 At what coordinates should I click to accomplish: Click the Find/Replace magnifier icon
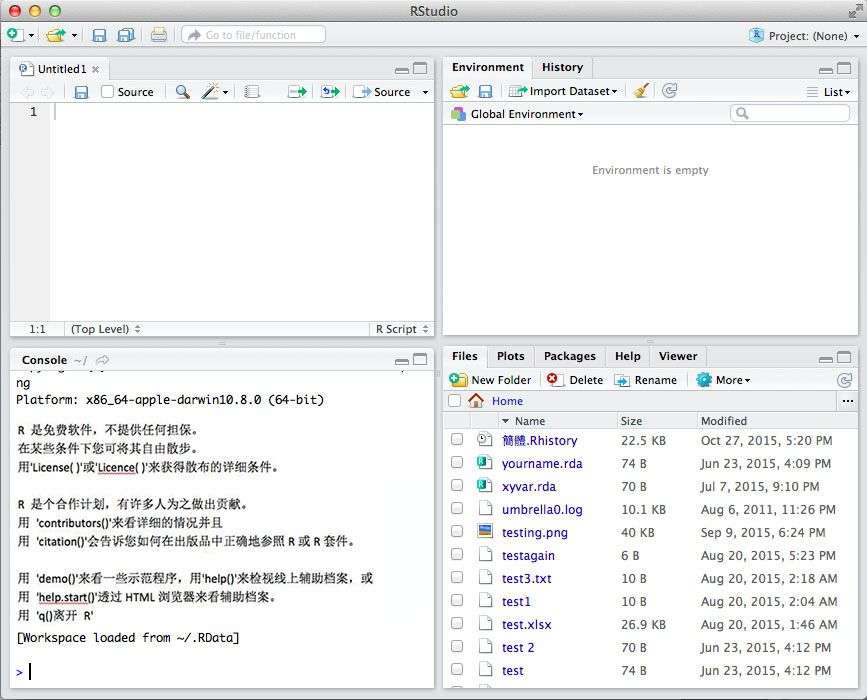(x=182, y=92)
